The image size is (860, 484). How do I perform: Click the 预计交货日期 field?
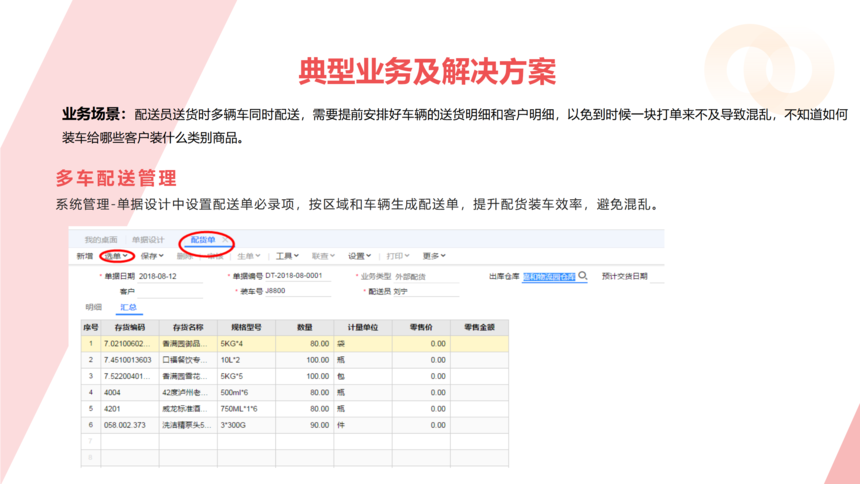coord(657,276)
